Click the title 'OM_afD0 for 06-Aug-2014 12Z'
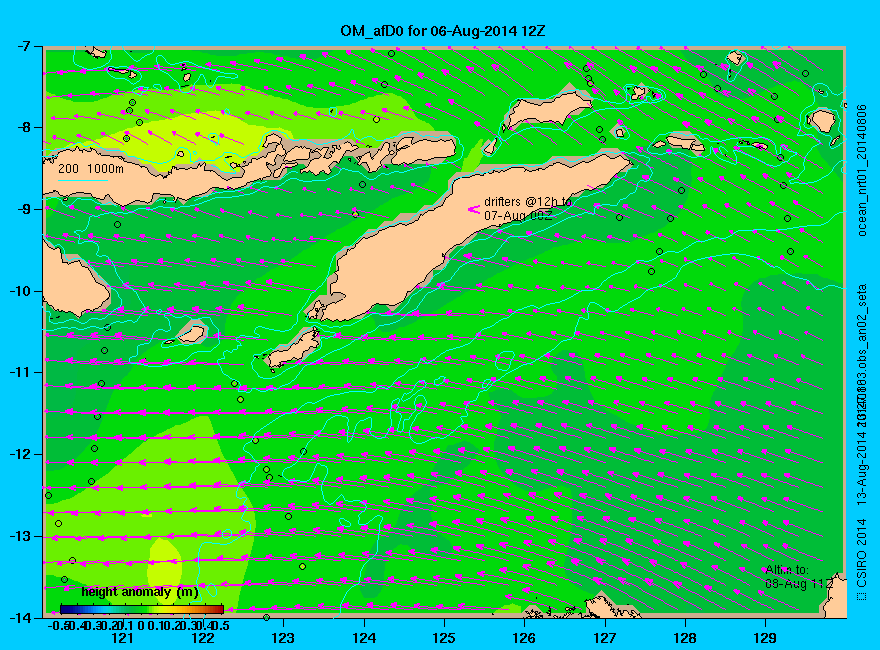Image resolution: width=880 pixels, height=650 pixels. pos(442,31)
